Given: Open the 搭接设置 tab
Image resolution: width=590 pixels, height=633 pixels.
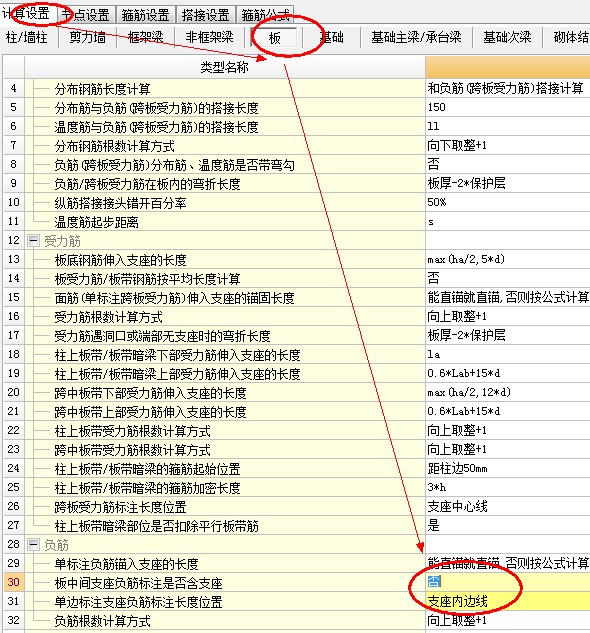Looking at the screenshot, I should (x=205, y=15).
